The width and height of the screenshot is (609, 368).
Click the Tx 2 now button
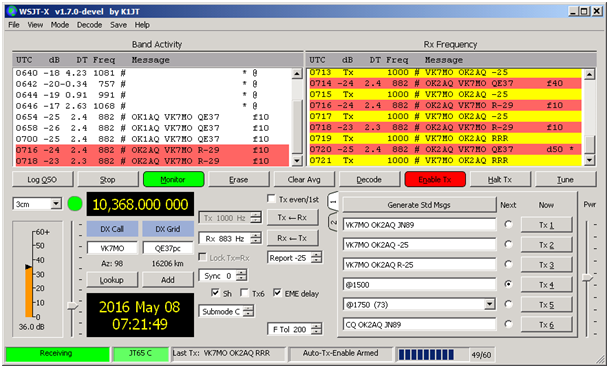tap(546, 245)
